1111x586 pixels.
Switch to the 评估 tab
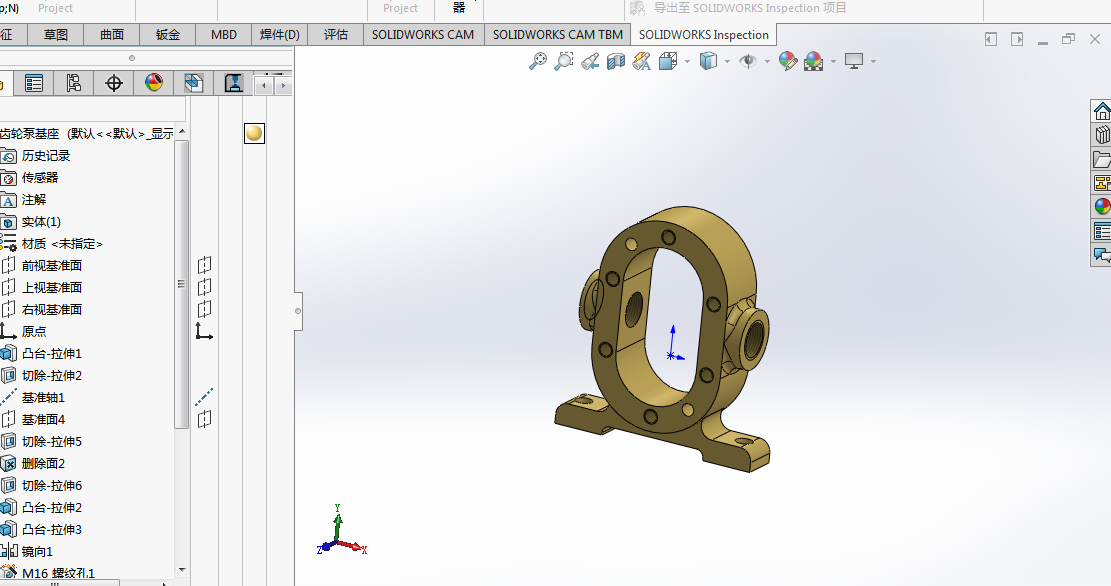[336, 35]
